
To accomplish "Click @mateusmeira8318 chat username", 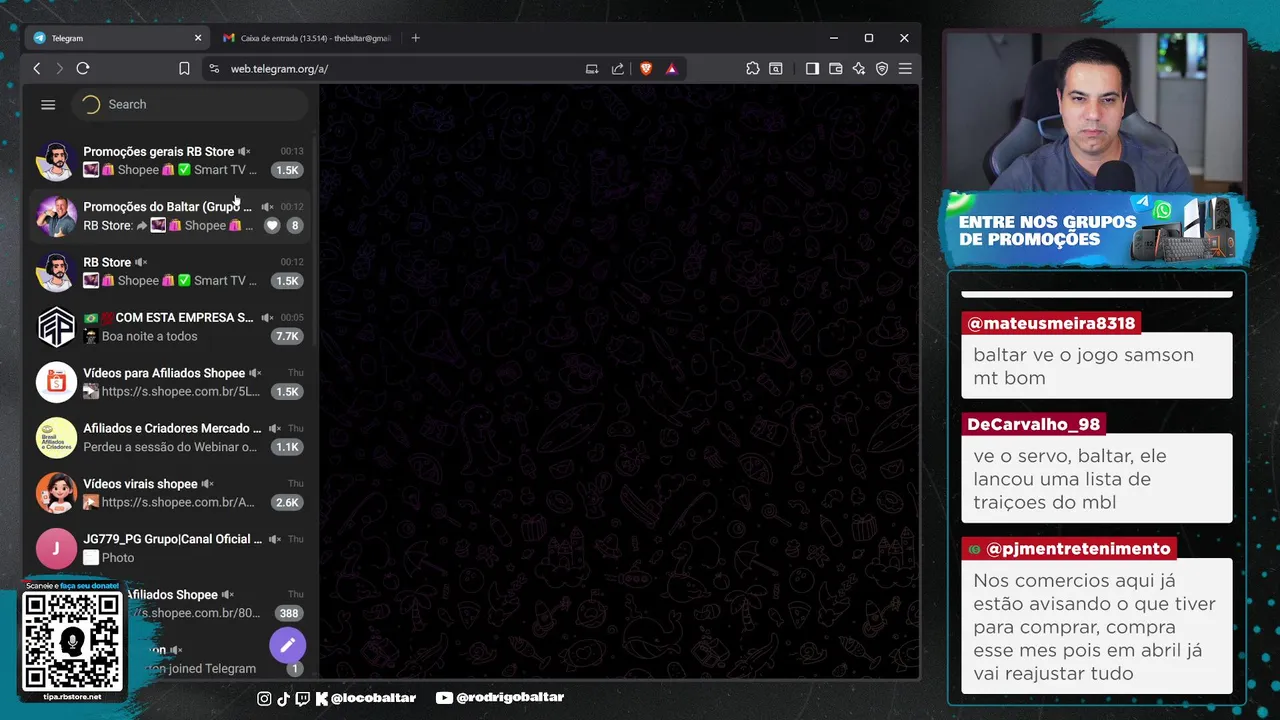I will point(1051,323).
